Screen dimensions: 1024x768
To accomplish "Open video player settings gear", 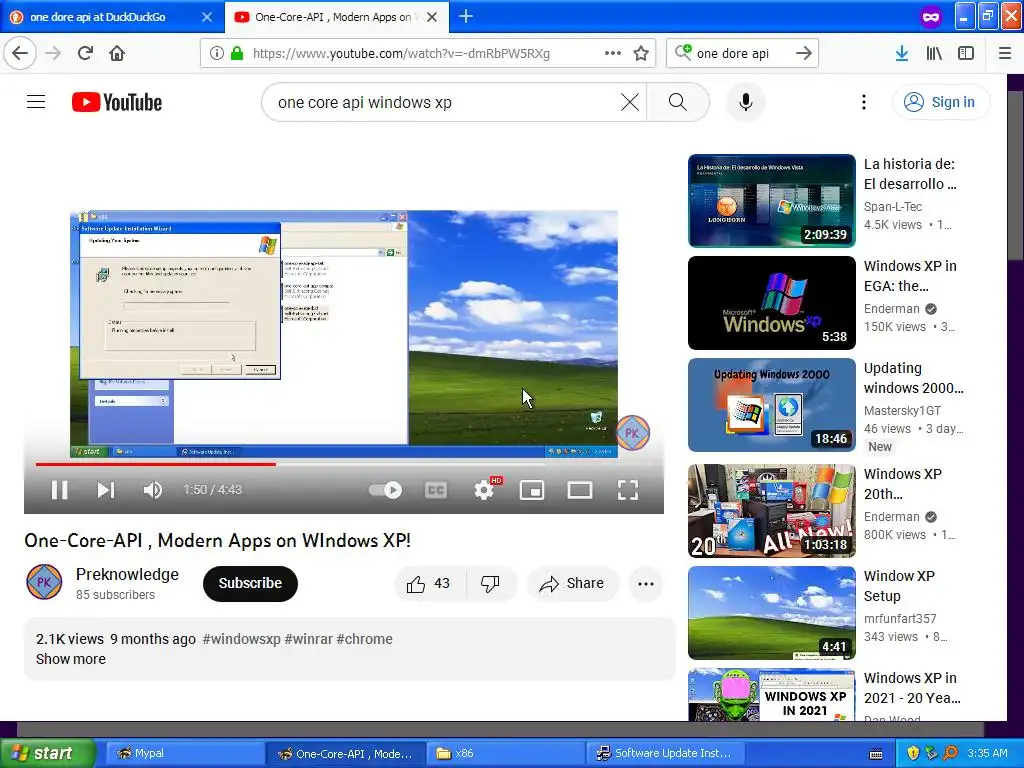I will click(485, 490).
